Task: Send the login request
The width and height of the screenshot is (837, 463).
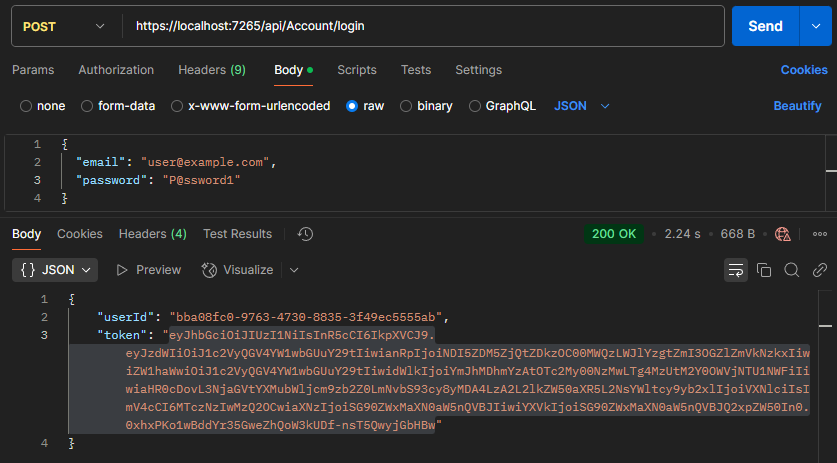Action: (765, 26)
